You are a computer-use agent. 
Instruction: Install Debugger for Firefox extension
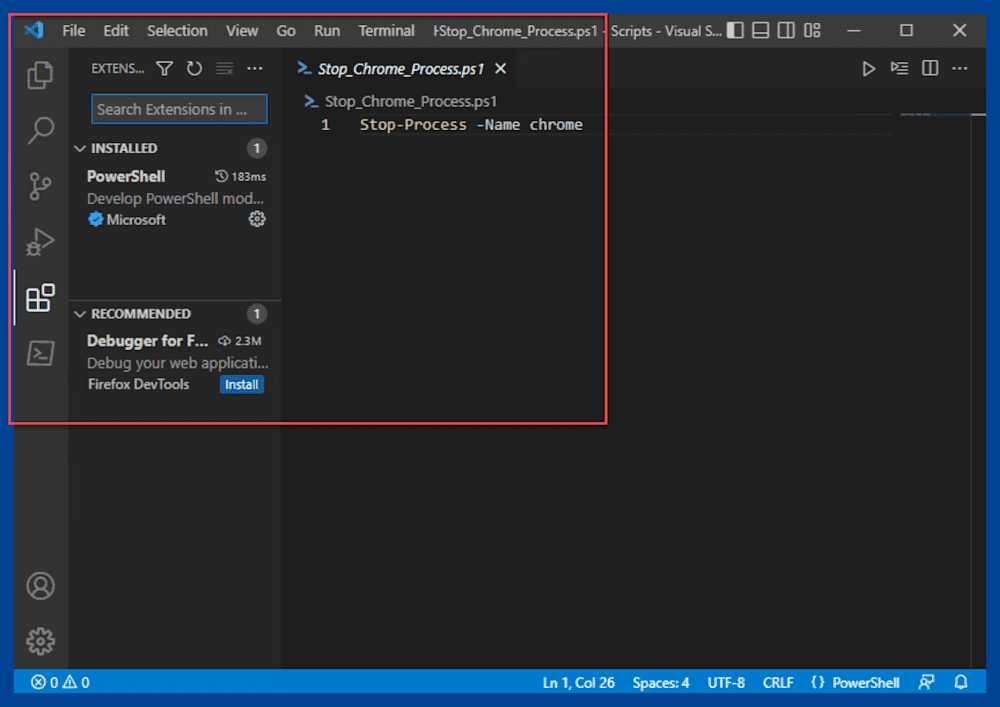coord(242,384)
